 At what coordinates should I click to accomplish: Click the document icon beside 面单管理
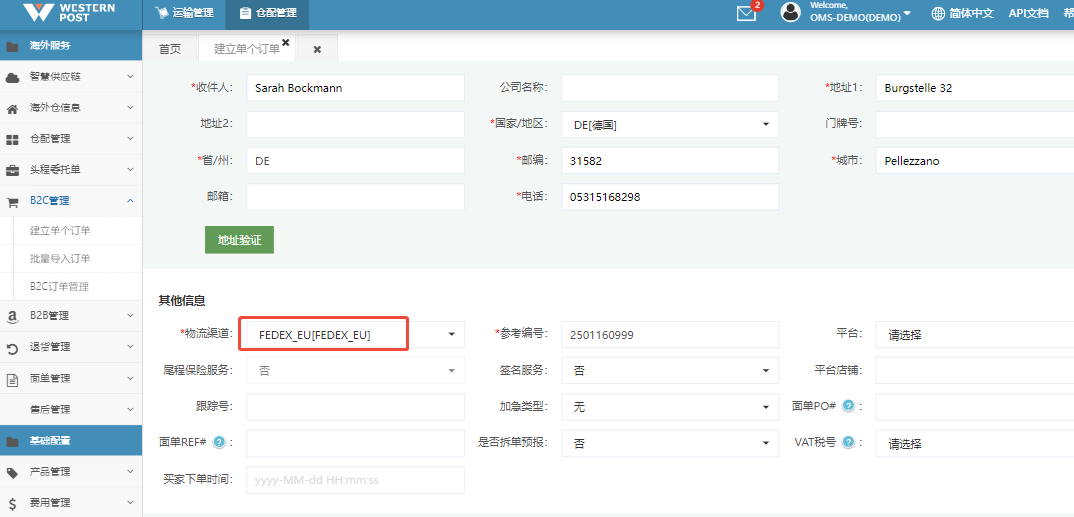click(12, 379)
